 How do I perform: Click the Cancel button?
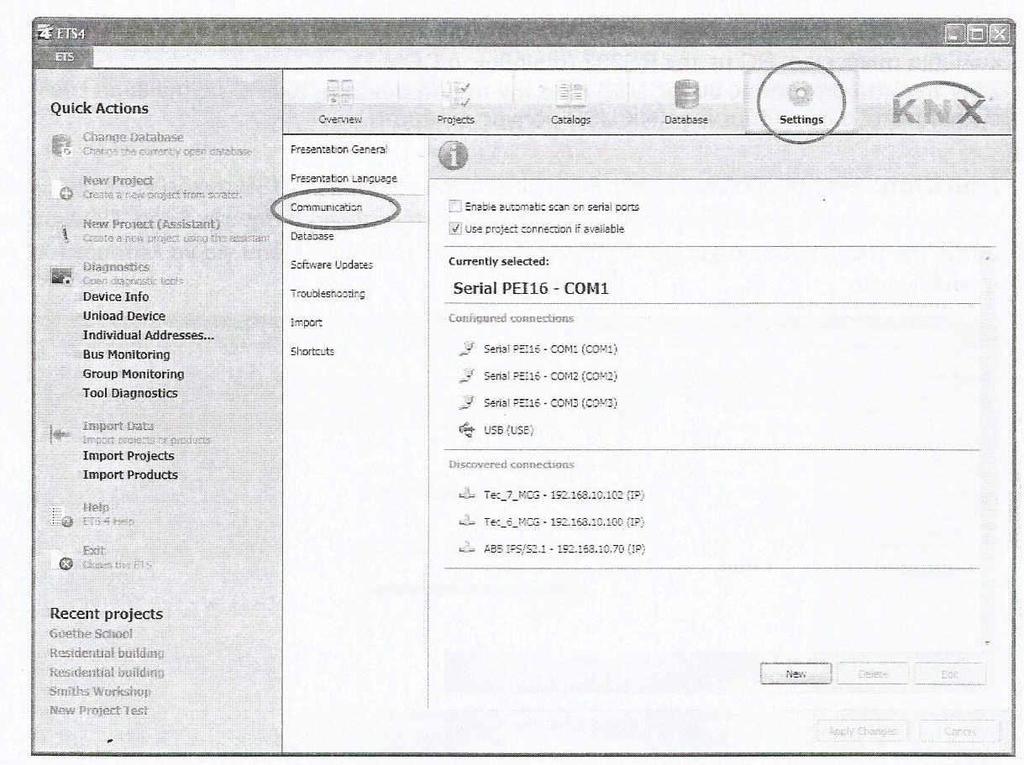coord(959,731)
